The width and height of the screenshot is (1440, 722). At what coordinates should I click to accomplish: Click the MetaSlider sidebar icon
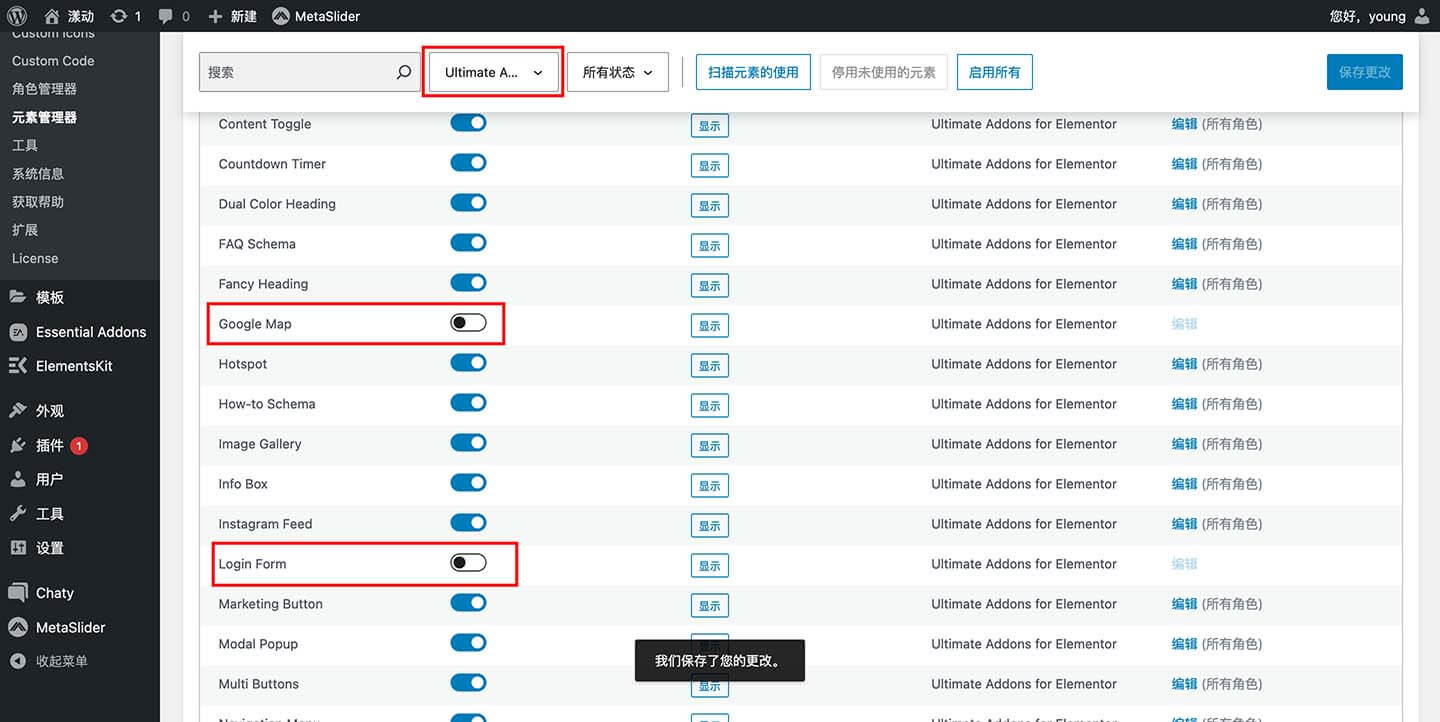point(18,628)
